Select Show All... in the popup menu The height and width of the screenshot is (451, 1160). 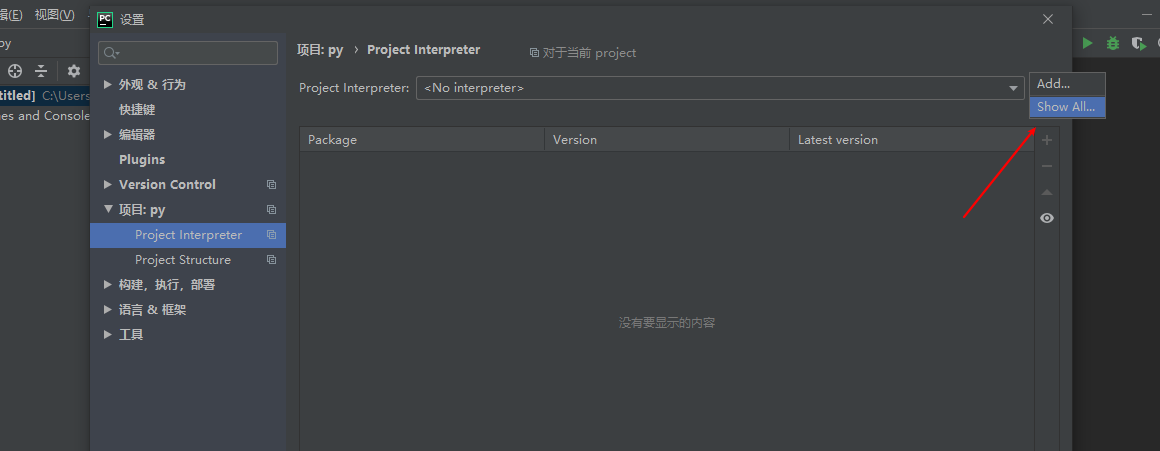click(x=1066, y=107)
